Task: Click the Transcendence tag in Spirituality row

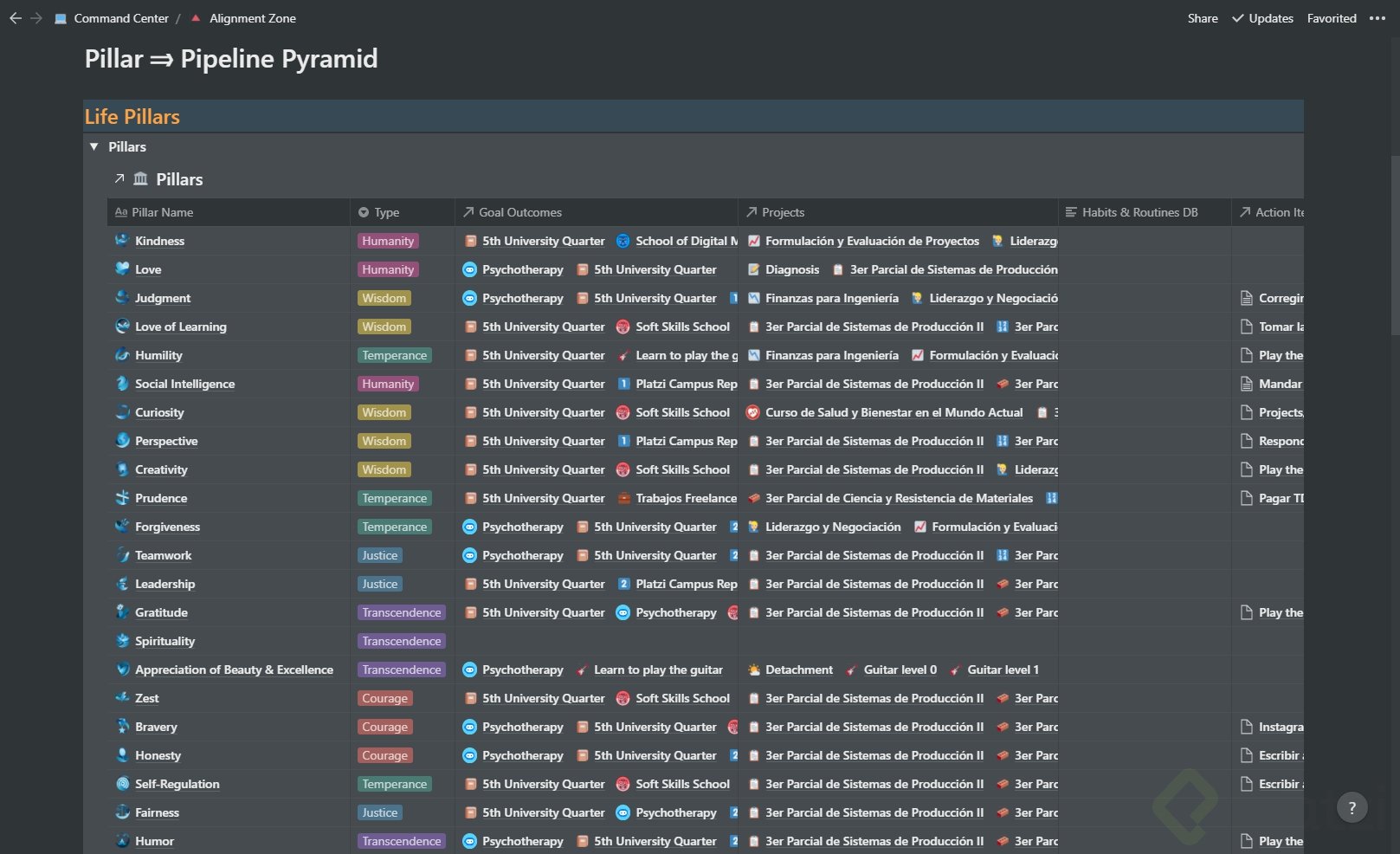Action: coord(401,641)
